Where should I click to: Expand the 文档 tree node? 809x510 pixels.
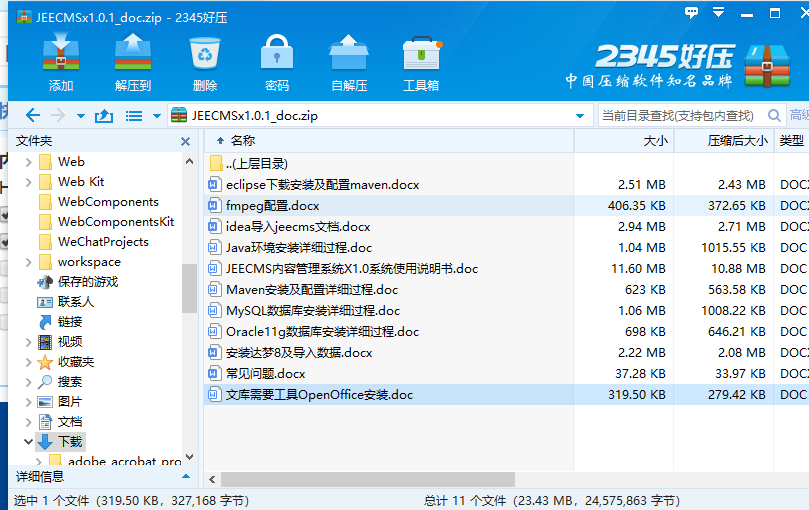[x=29, y=422]
